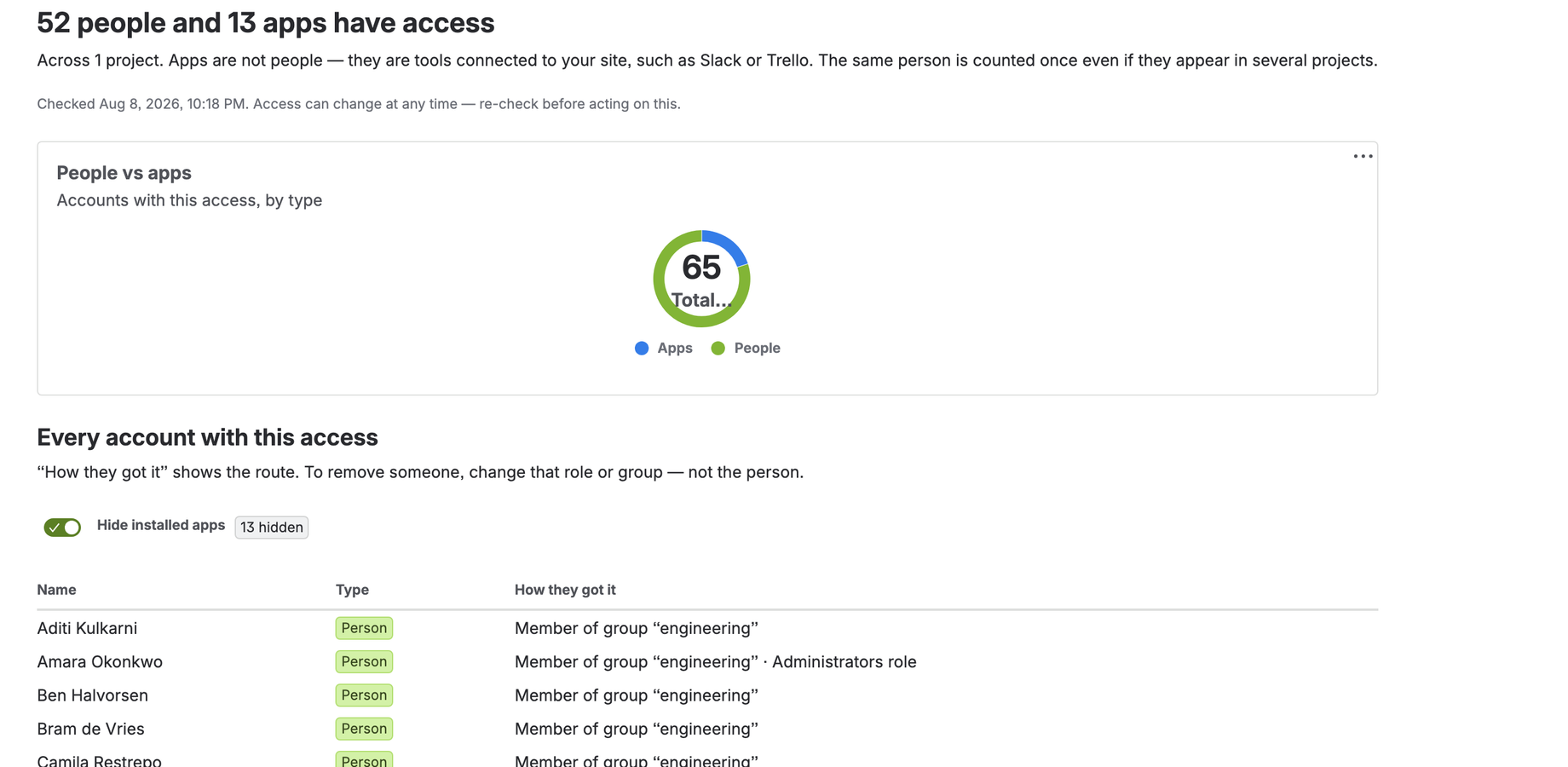Click Person badge for Amara Okonkwo
1568x767 pixels.
point(364,661)
